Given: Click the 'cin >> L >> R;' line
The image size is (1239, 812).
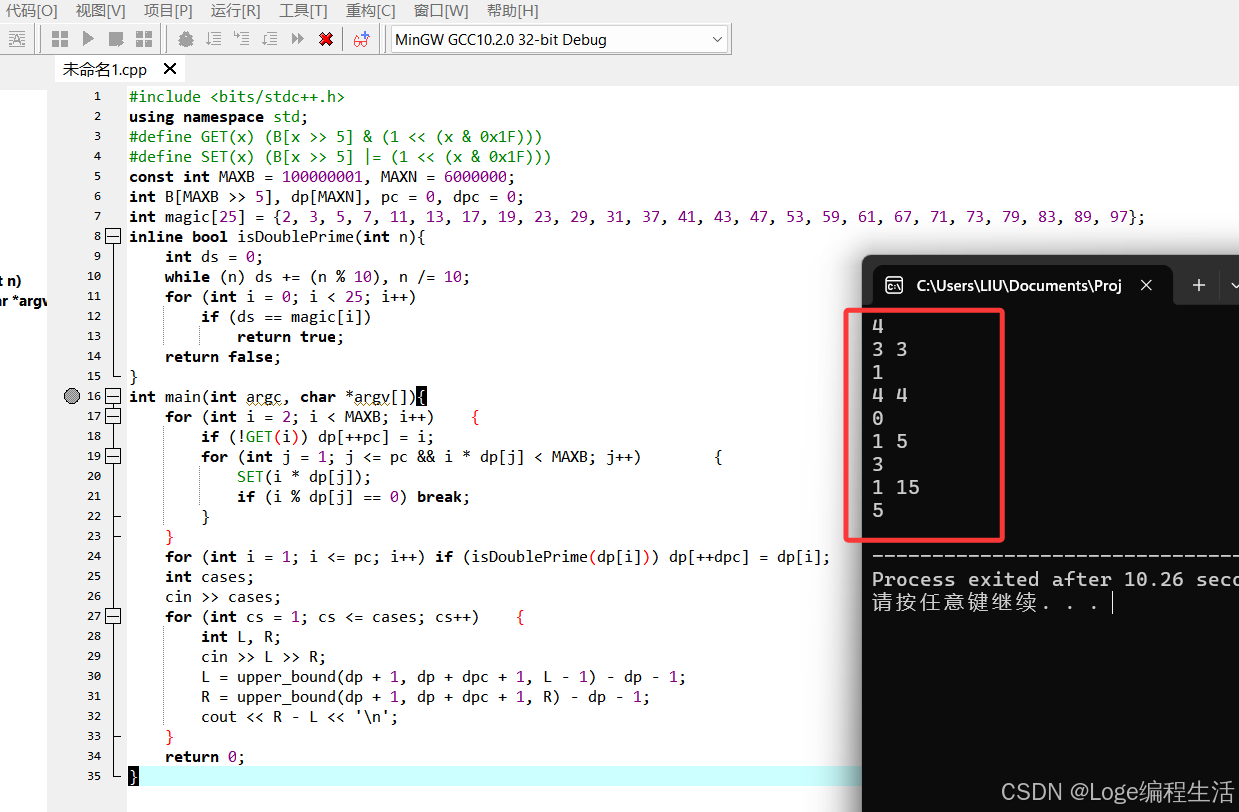Looking at the screenshot, I should [x=264, y=656].
